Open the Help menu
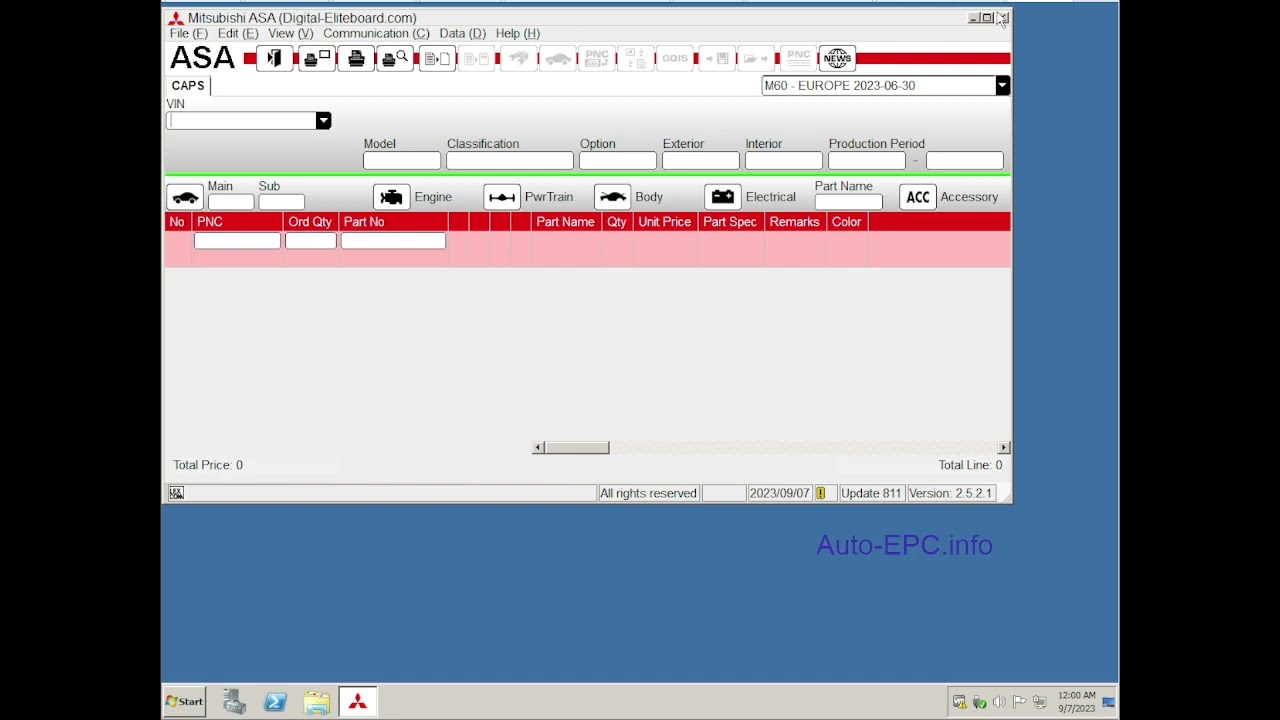1280x720 pixels. (x=518, y=33)
